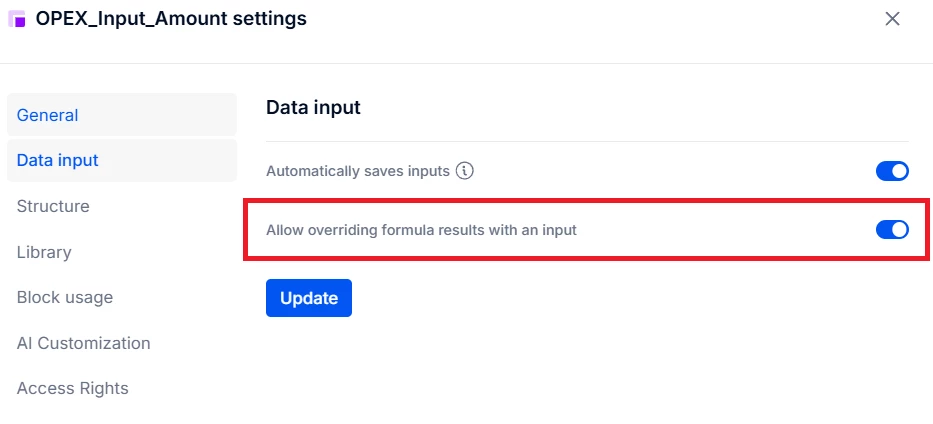Save the data input settings with Update
Image resolution: width=933 pixels, height=424 pixels.
coord(309,298)
